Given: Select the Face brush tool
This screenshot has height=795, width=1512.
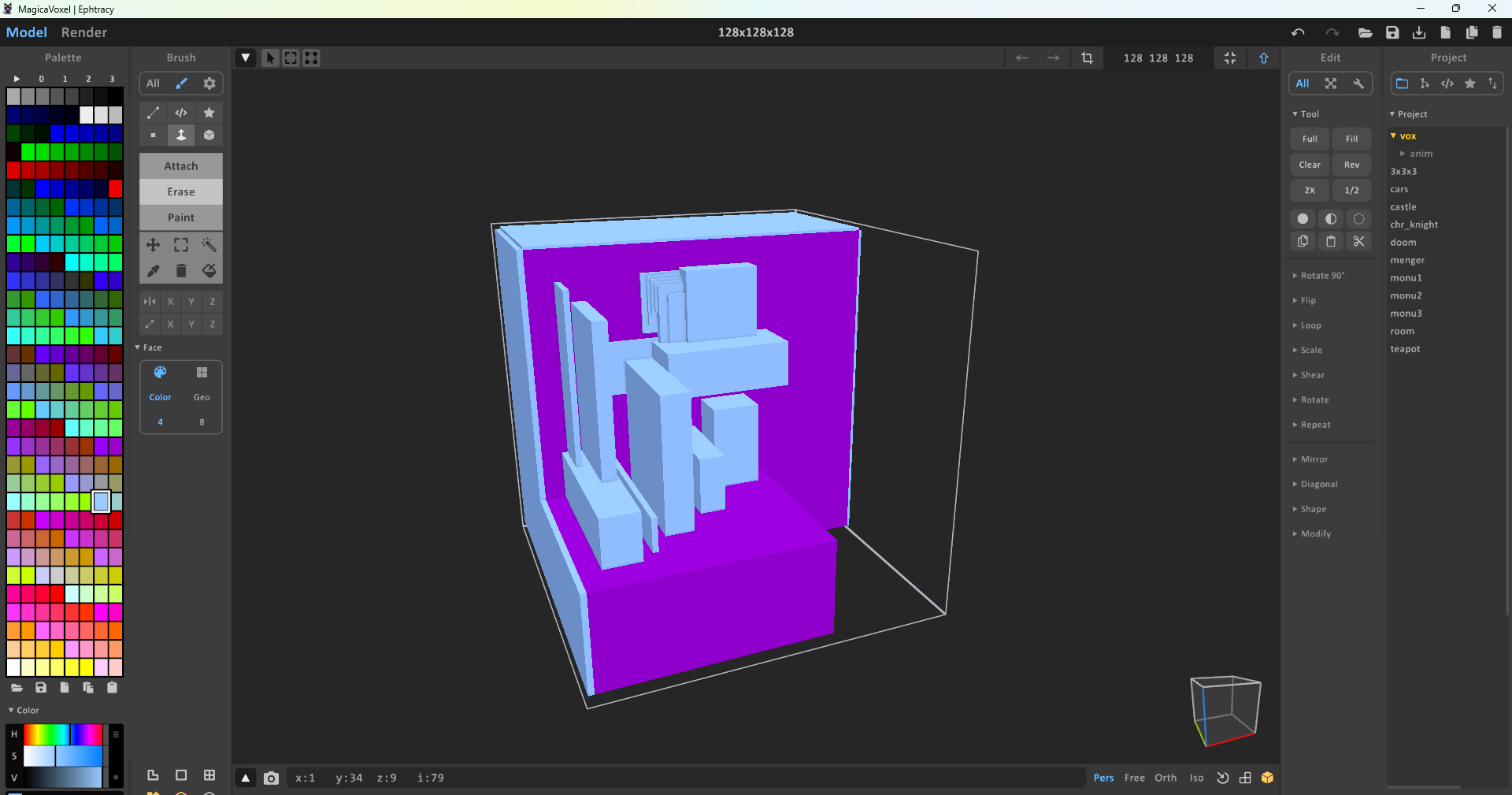Looking at the screenshot, I should point(181,136).
